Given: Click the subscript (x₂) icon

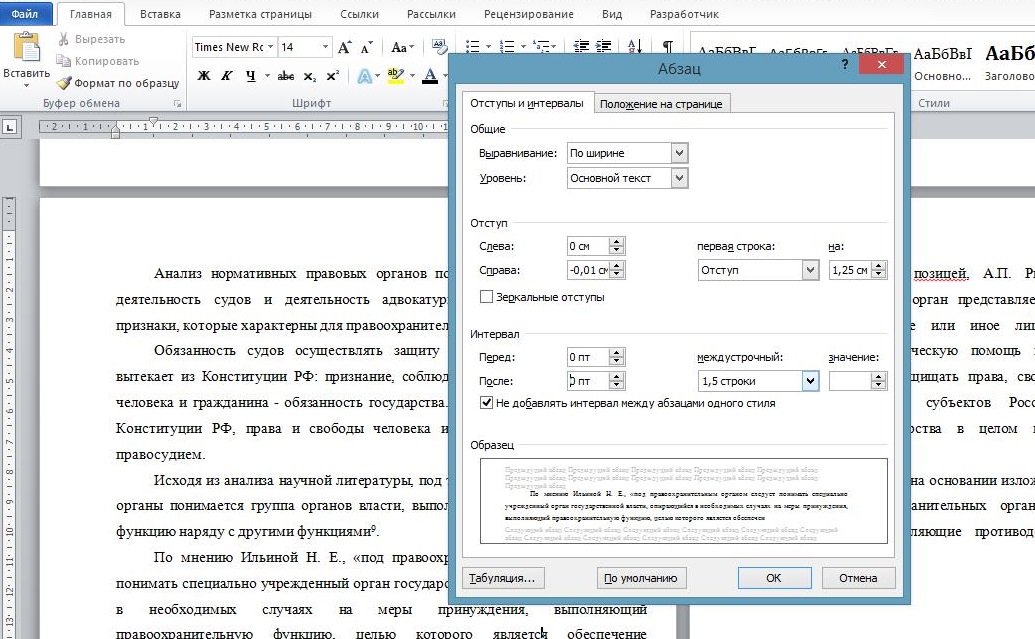Looking at the screenshot, I should pyautogui.click(x=310, y=76).
